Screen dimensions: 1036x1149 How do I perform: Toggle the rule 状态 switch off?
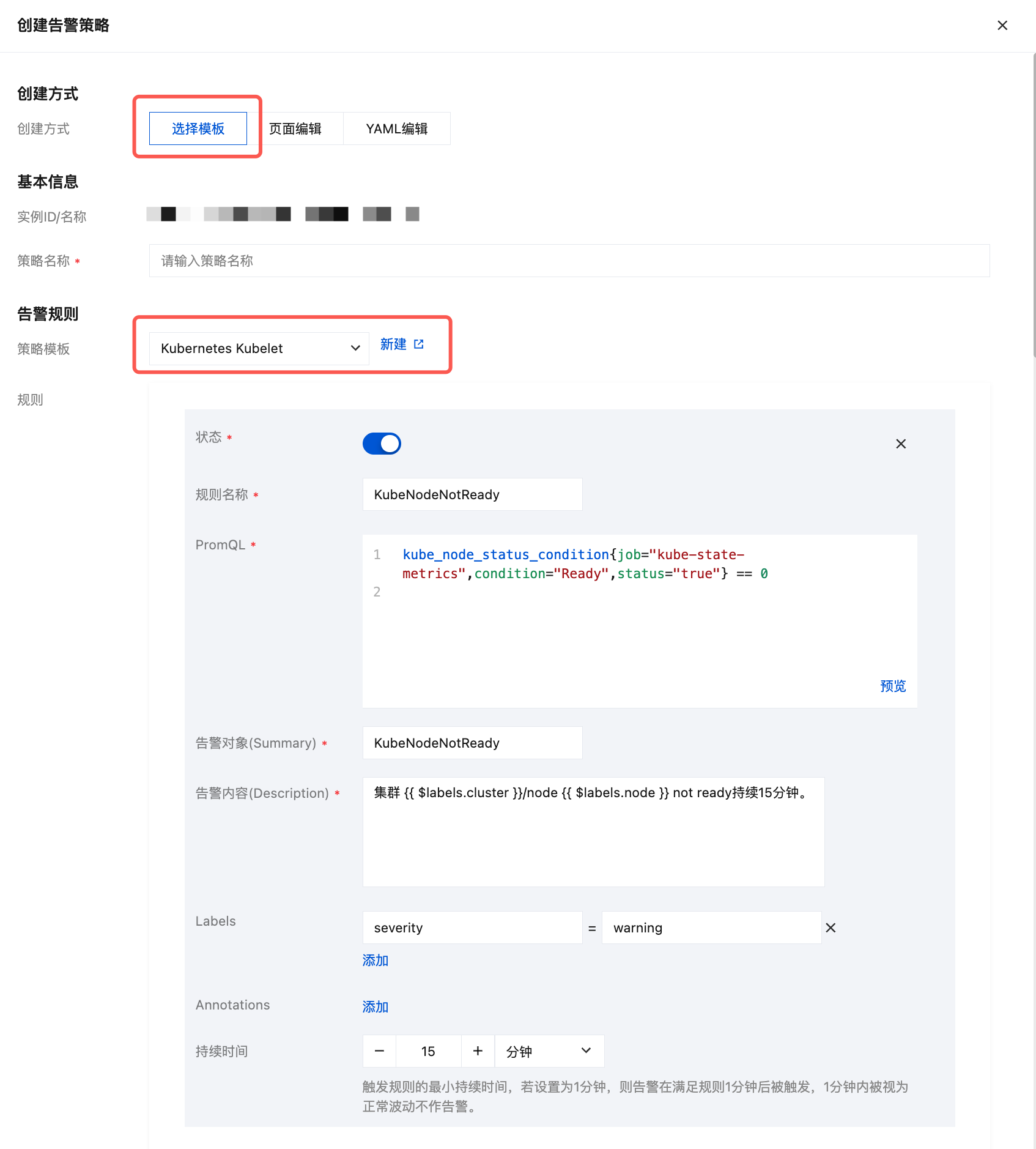(382, 444)
